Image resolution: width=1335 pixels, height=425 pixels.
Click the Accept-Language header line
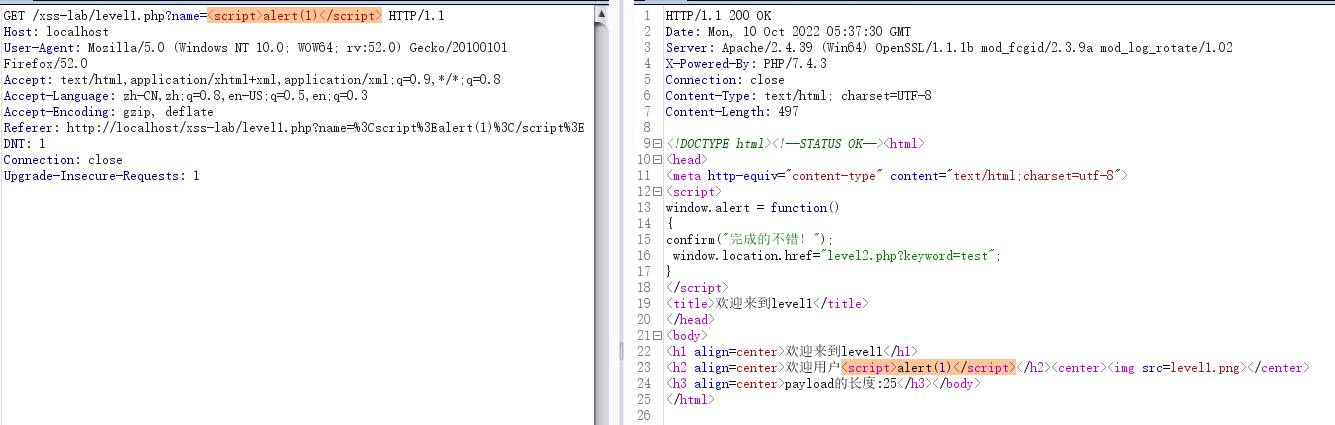point(186,96)
